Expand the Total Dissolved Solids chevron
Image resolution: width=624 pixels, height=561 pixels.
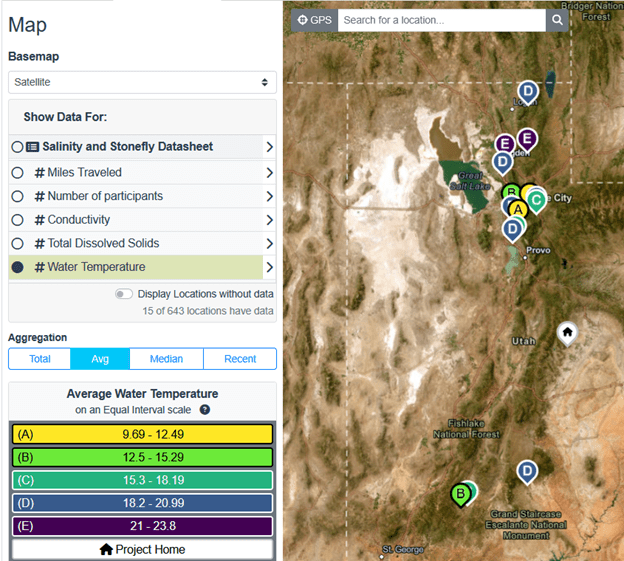269,243
